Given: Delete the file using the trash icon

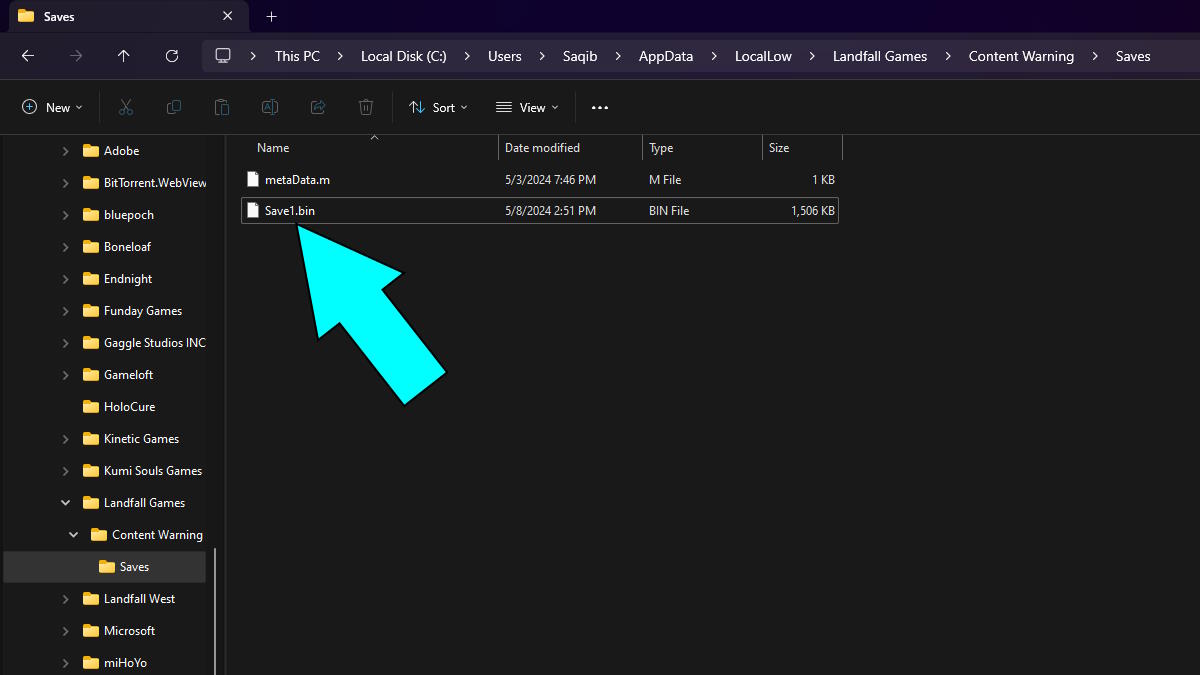Looking at the screenshot, I should (x=365, y=107).
